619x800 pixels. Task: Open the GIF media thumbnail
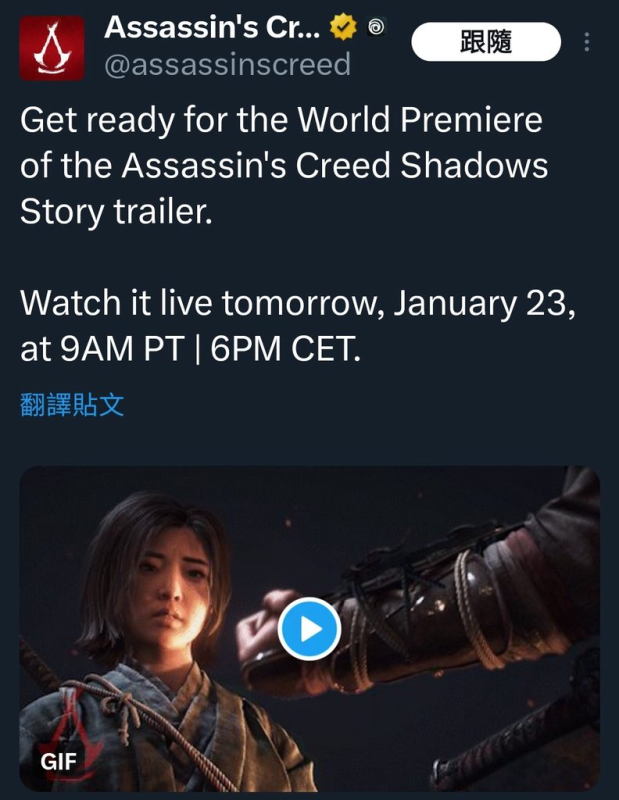pyautogui.click(x=309, y=629)
